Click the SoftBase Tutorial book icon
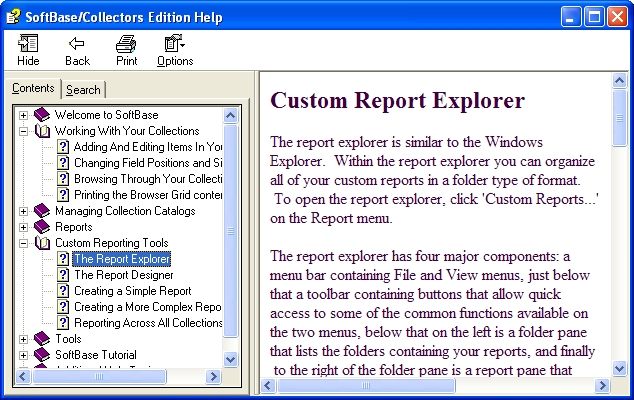 [x=42, y=355]
